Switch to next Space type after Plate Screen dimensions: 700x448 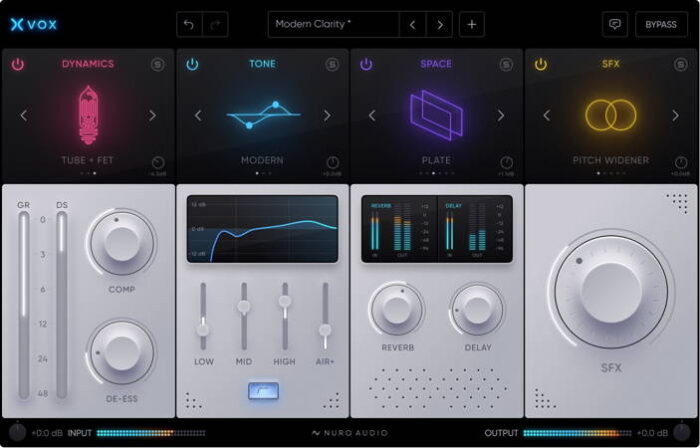click(x=501, y=115)
